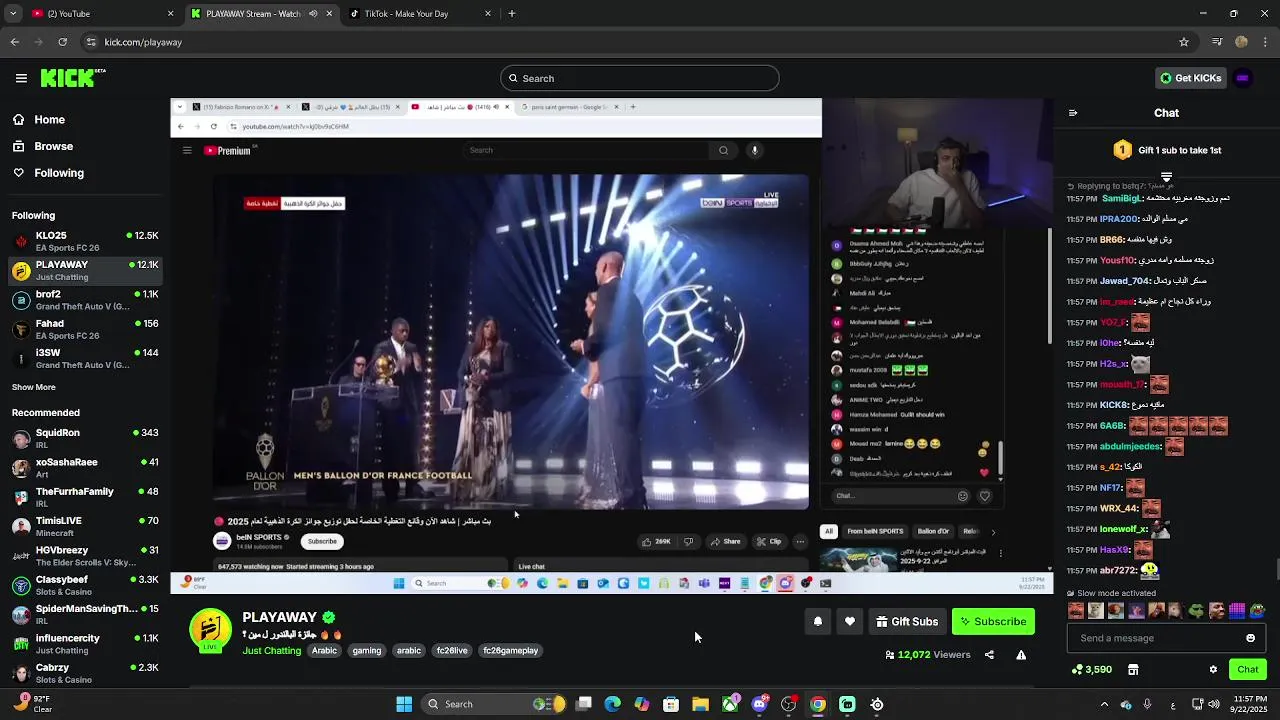
Task: Send message with Chat button
Action: click(x=1248, y=670)
